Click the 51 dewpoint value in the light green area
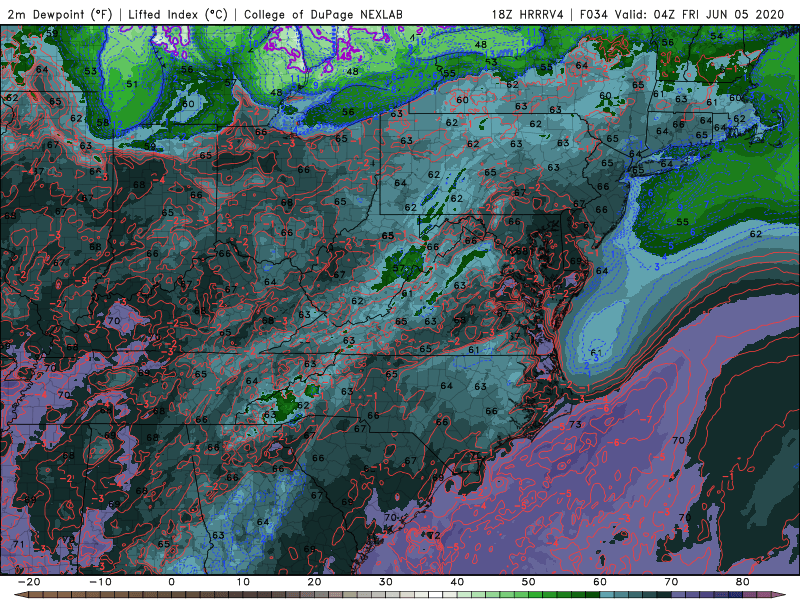 point(132,84)
